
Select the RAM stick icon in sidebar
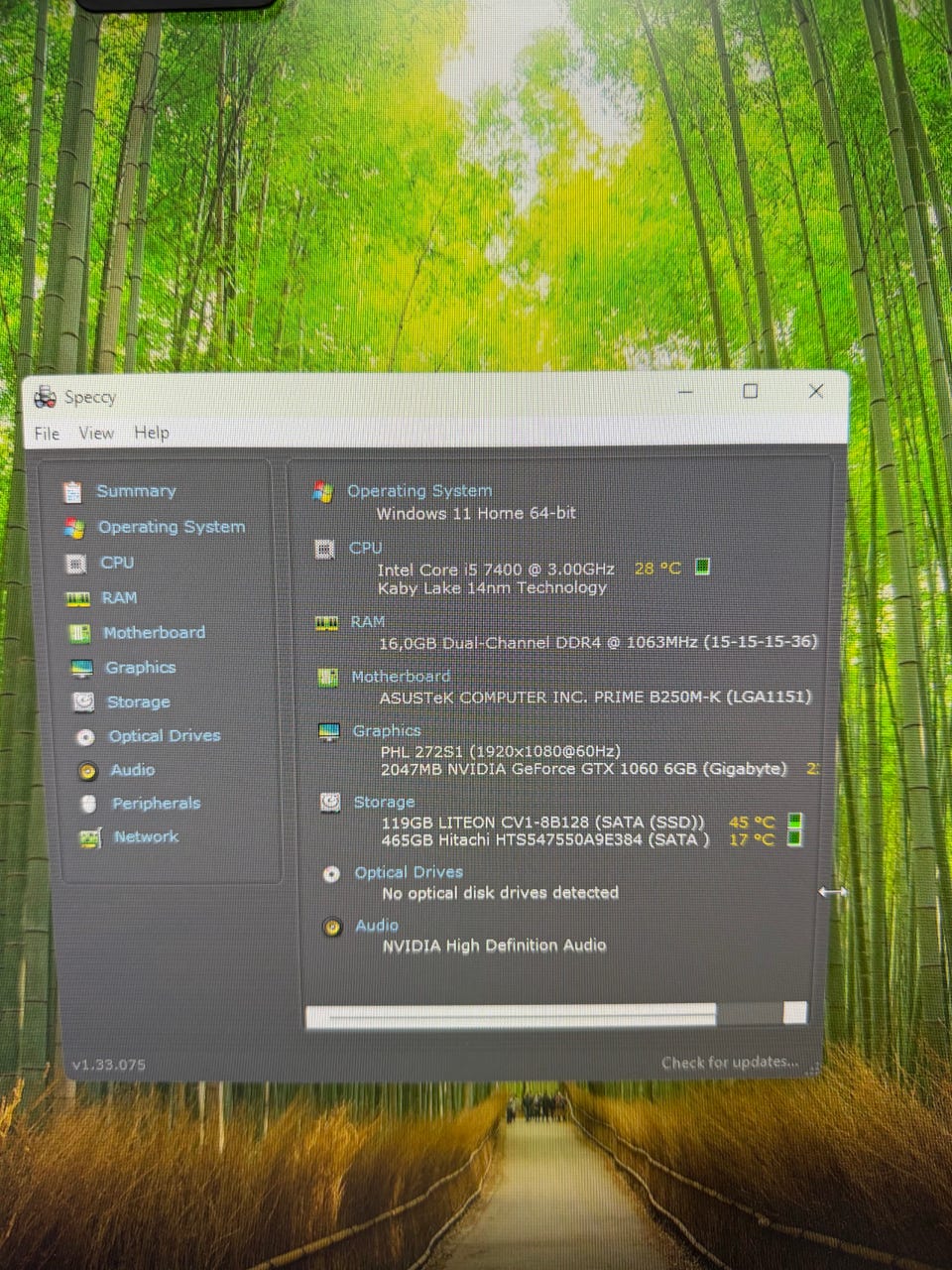click(x=77, y=599)
